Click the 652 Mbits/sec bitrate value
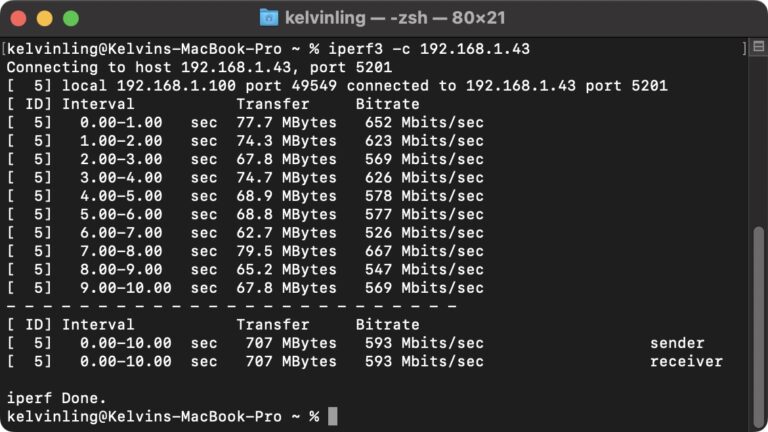Screen dimensions: 768x432 click(x=424, y=122)
